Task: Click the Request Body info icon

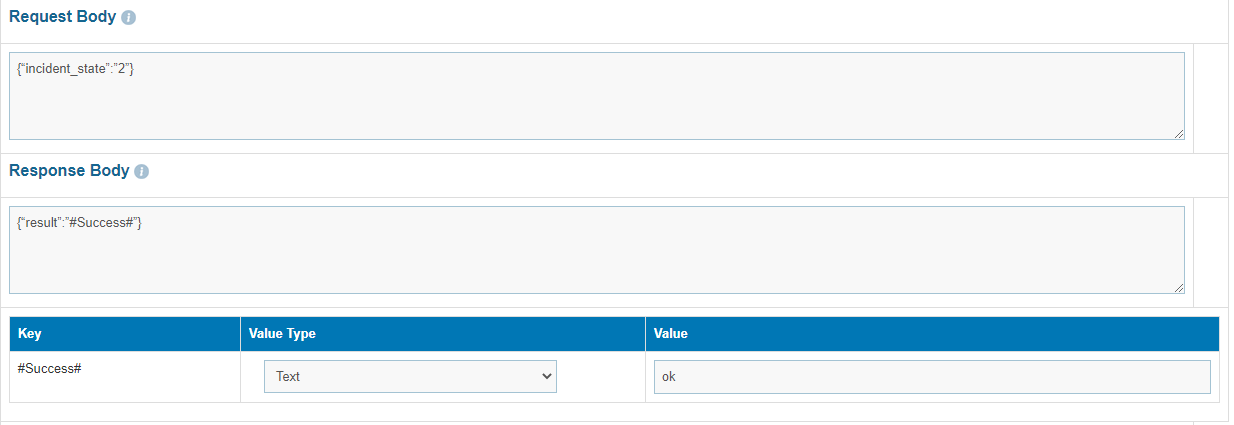Action: point(128,18)
